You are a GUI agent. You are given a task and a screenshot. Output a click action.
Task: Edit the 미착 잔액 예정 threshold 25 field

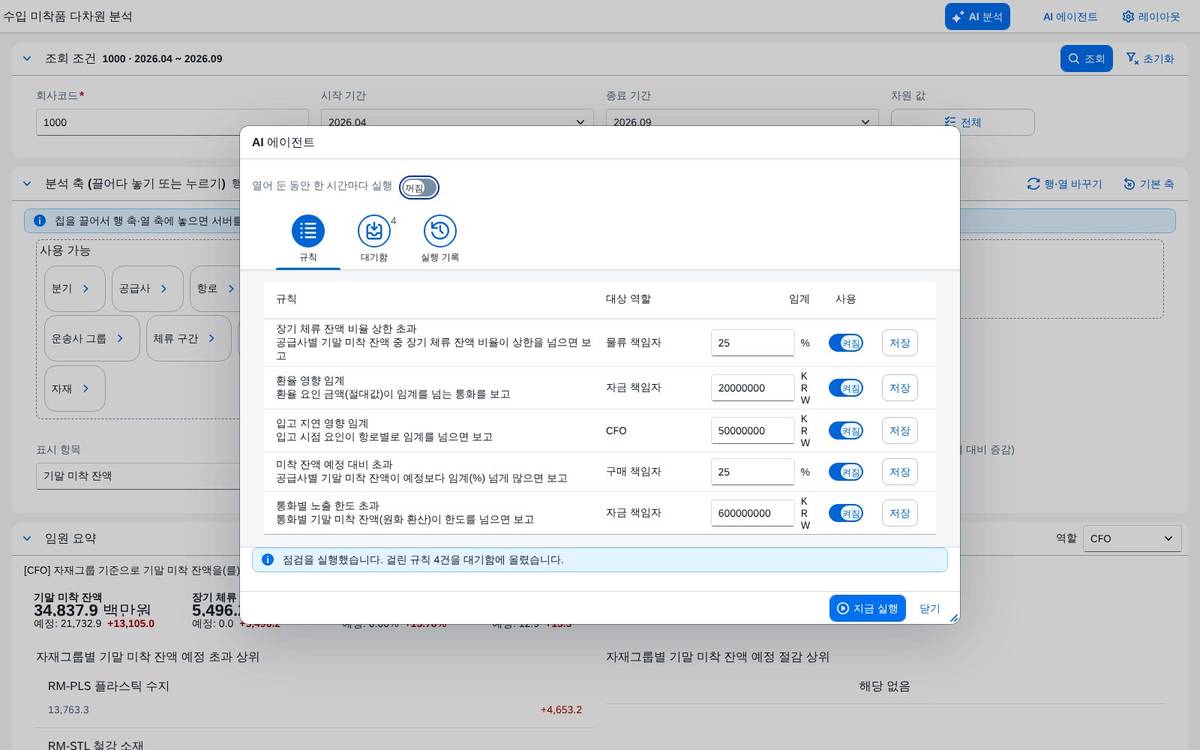(753, 472)
